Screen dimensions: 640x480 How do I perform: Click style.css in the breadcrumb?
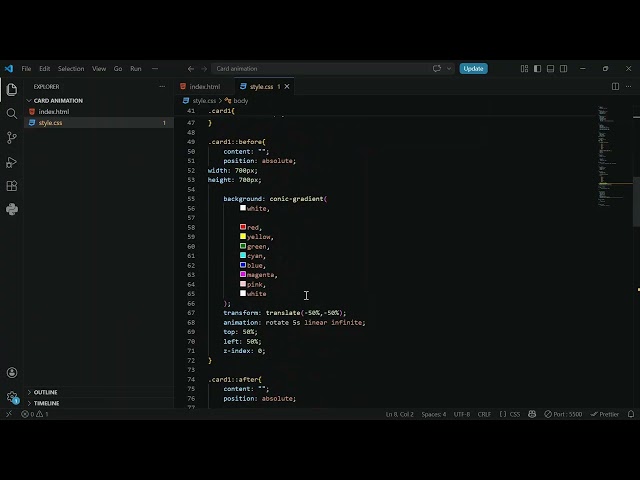[204, 100]
